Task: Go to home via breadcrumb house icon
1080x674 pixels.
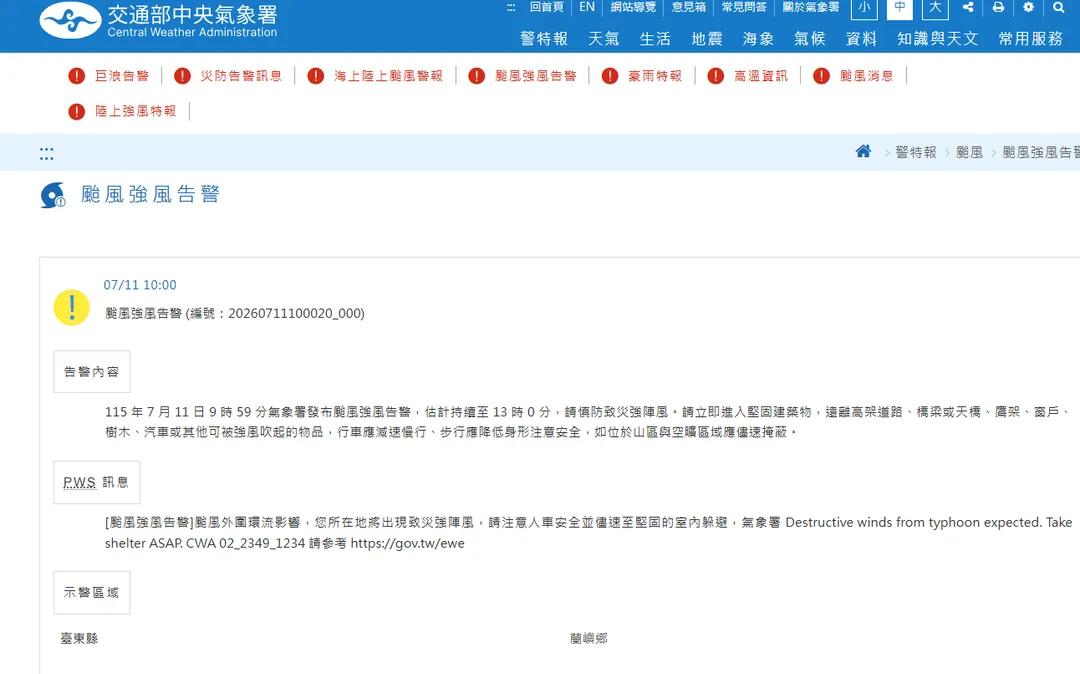Action: click(x=863, y=151)
